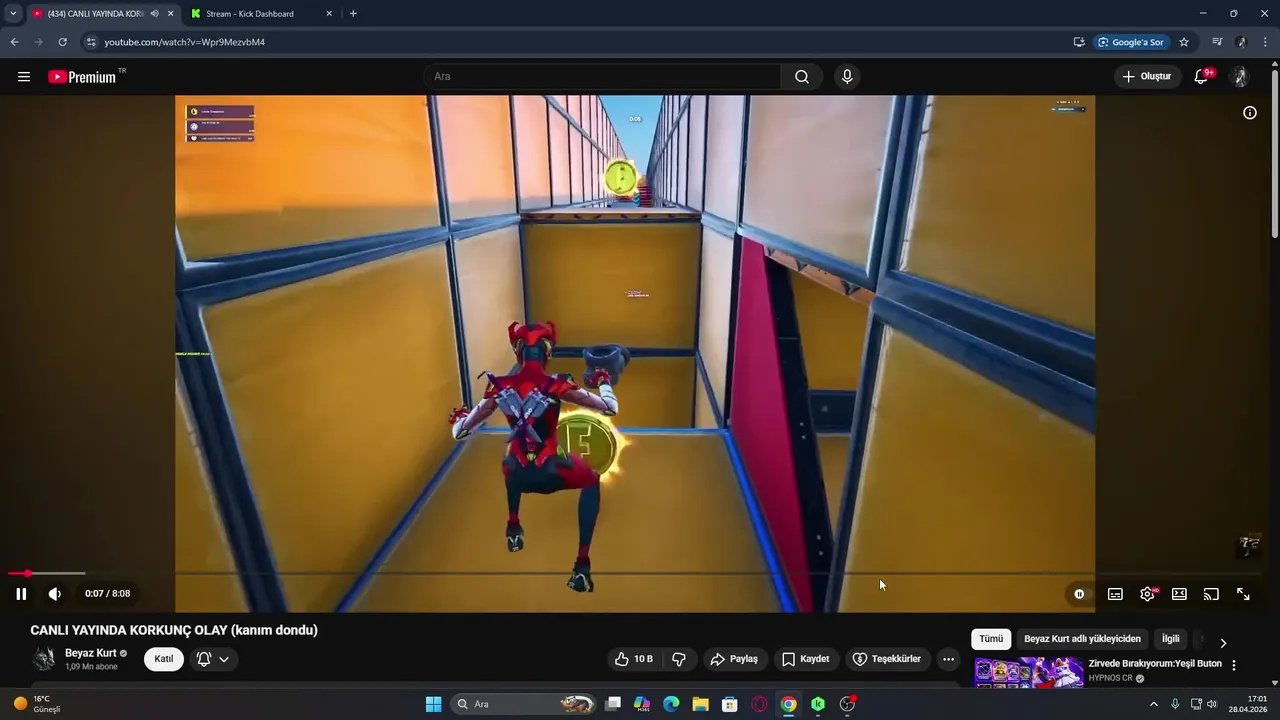Open the Oluştur create menu

point(1147,77)
